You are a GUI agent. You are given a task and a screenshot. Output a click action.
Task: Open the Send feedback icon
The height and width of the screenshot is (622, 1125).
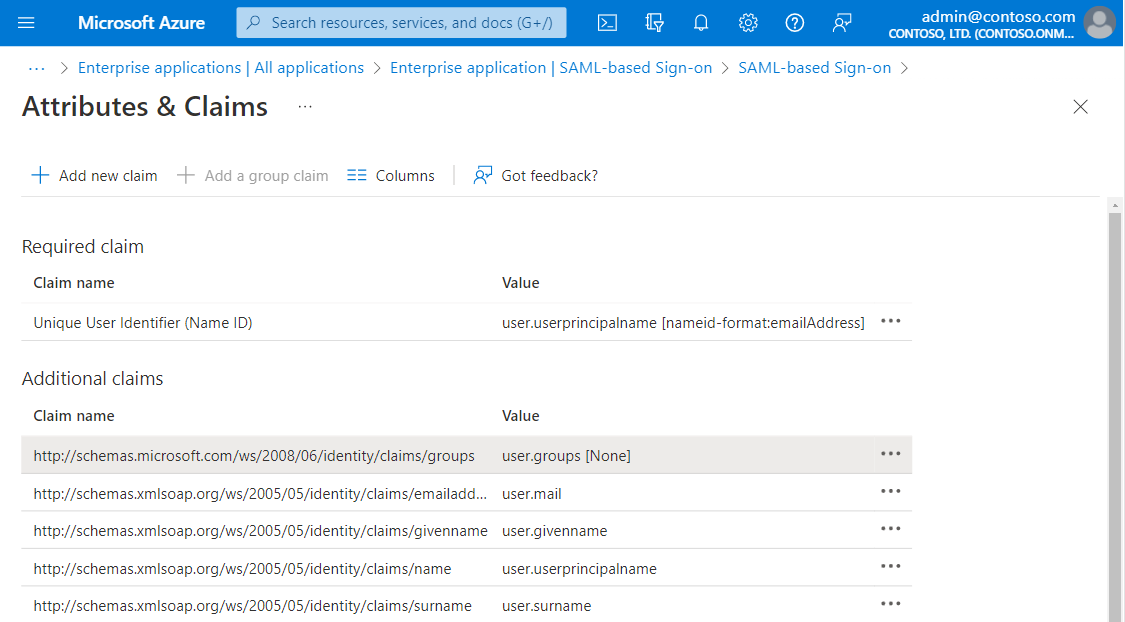coord(841,22)
